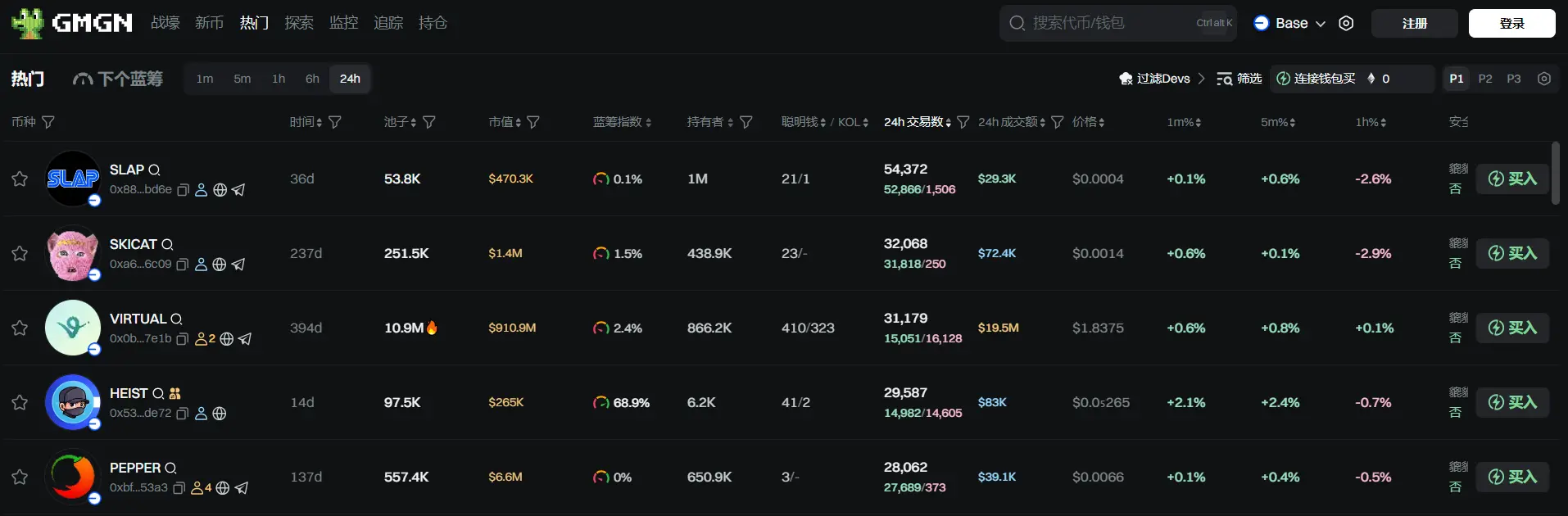1568x516 pixels.
Task: Favorite the HEIST token star
Action: point(20,402)
